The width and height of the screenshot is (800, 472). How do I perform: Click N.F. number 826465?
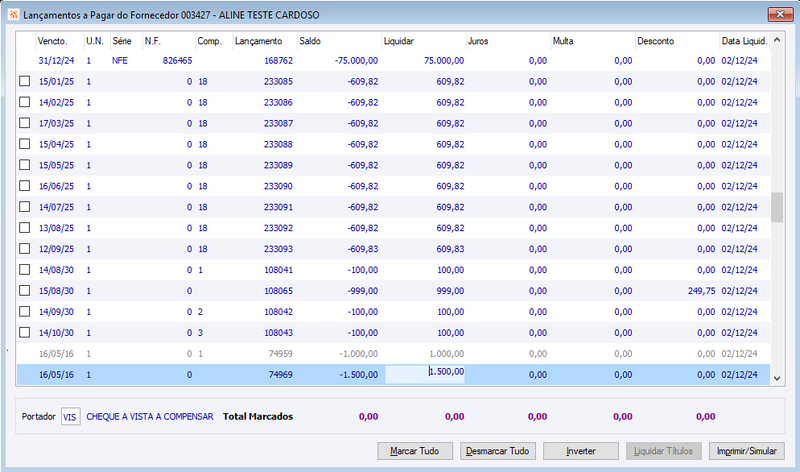178,60
